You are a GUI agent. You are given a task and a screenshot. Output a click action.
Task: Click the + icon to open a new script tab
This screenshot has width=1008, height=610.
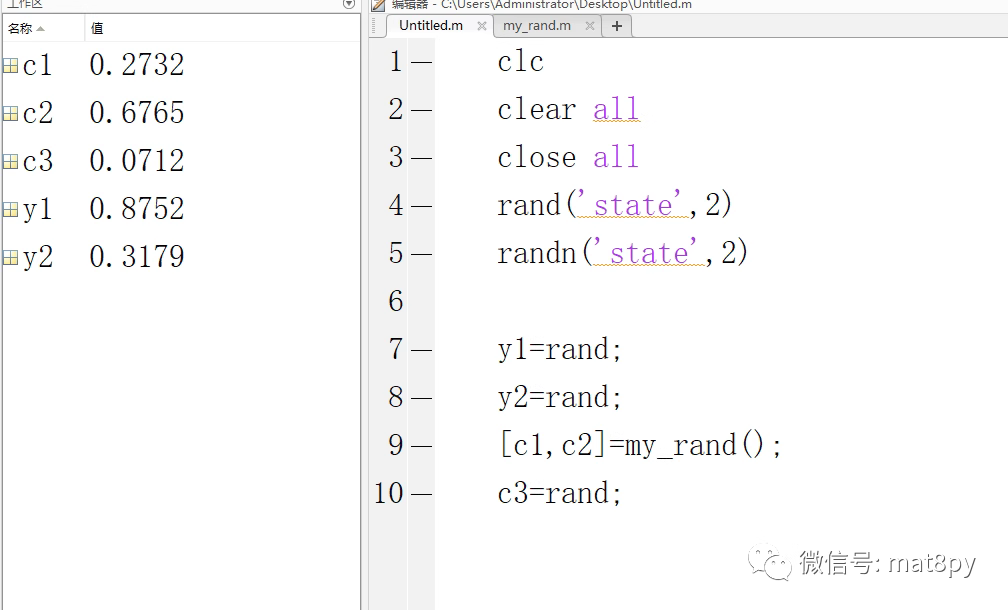click(617, 26)
